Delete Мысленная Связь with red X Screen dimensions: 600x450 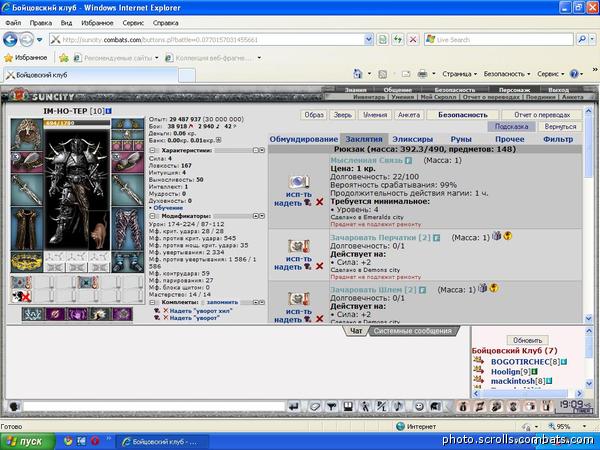click(x=320, y=202)
